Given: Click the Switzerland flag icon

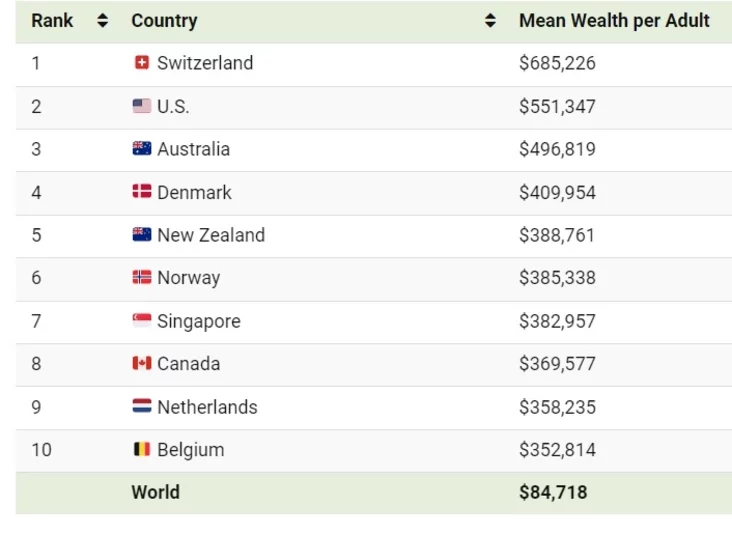Looking at the screenshot, I should [x=141, y=63].
